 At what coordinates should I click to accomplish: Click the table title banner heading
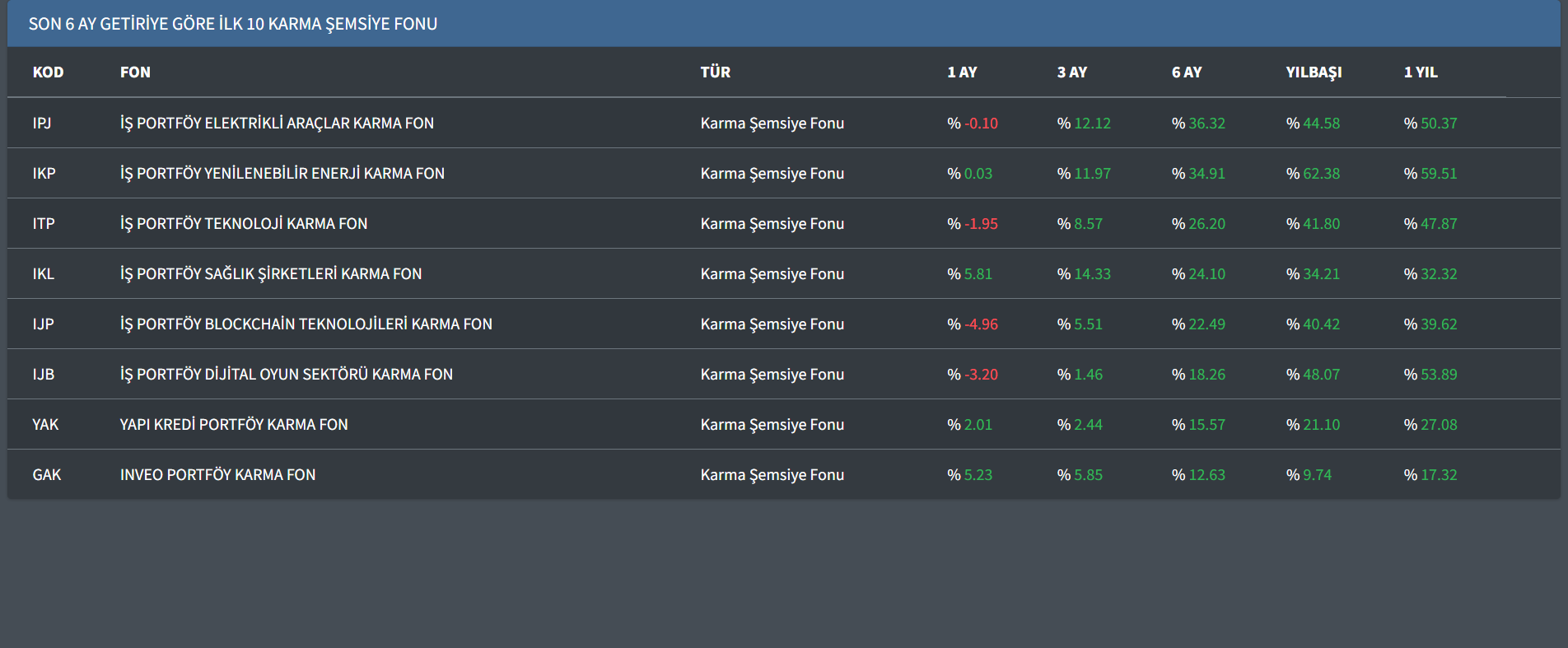pos(233,24)
